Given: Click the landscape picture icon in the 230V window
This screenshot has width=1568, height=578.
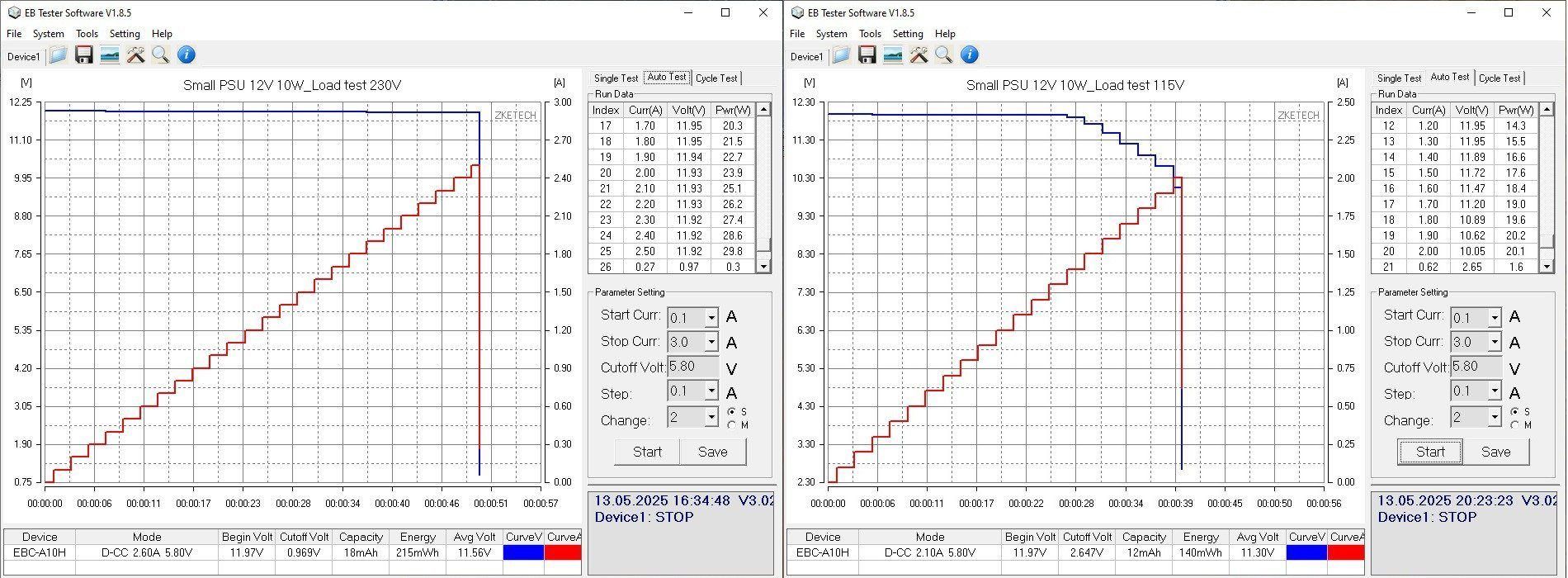Looking at the screenshot, I should click(109, 55).
